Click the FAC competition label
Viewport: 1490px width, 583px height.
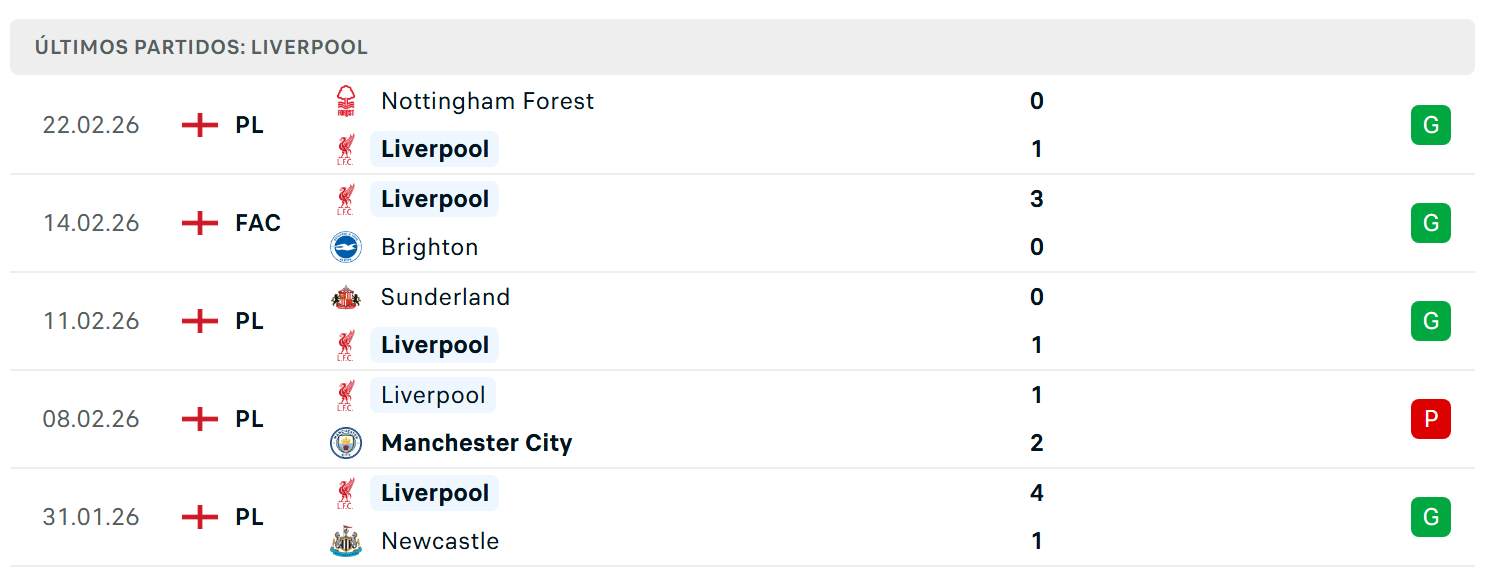[258, 223]
